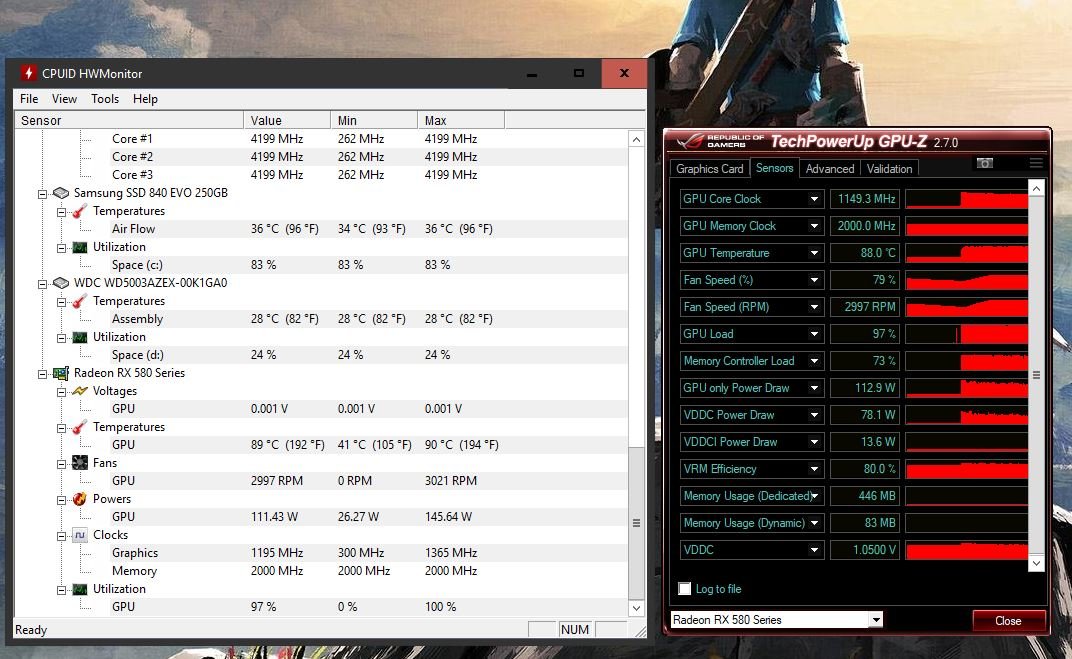The height and width of the screenshot is (659, 1072).
Task: Click the Utilization chip icon under WDC drive
Action: (x=80, y=338)
